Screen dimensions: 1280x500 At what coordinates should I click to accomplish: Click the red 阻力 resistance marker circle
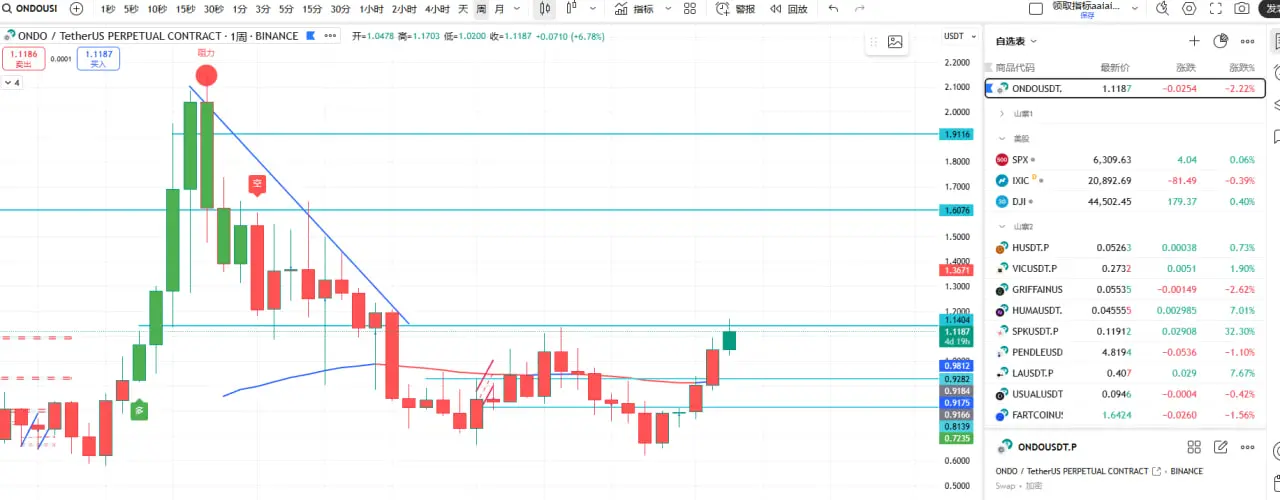(206, 75)
